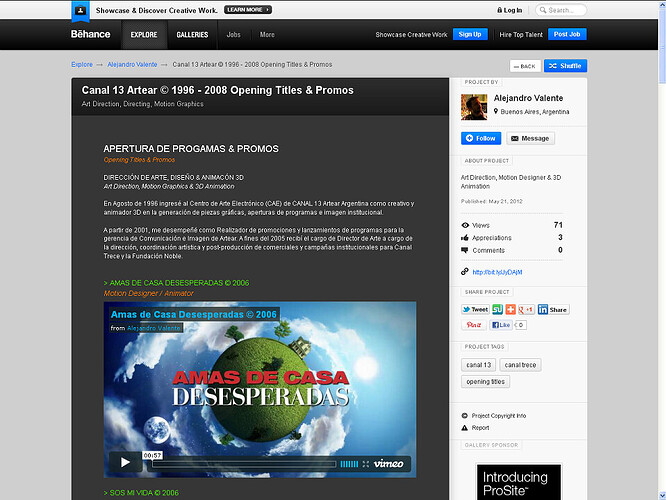Click the orange AddThis plus icon

pyautogui.click(x=511, y=310)
